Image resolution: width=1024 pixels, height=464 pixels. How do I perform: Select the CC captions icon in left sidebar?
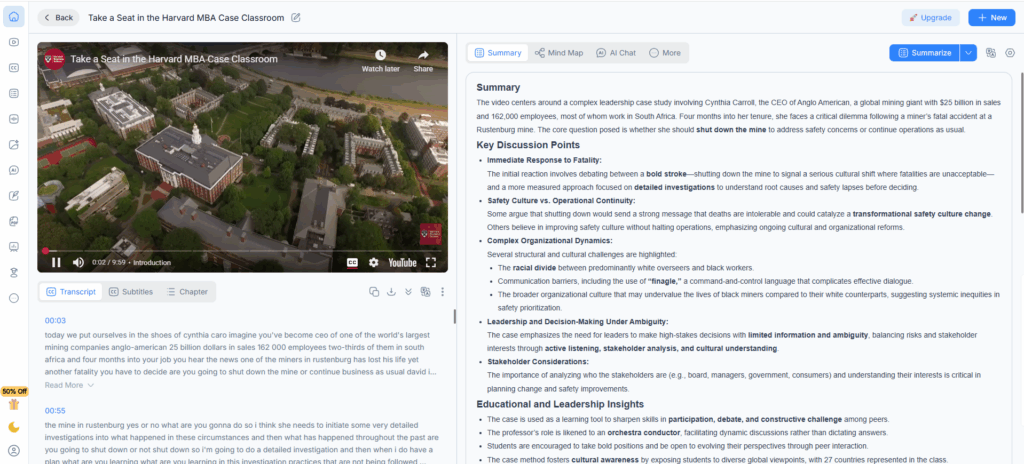pos(14,68)
